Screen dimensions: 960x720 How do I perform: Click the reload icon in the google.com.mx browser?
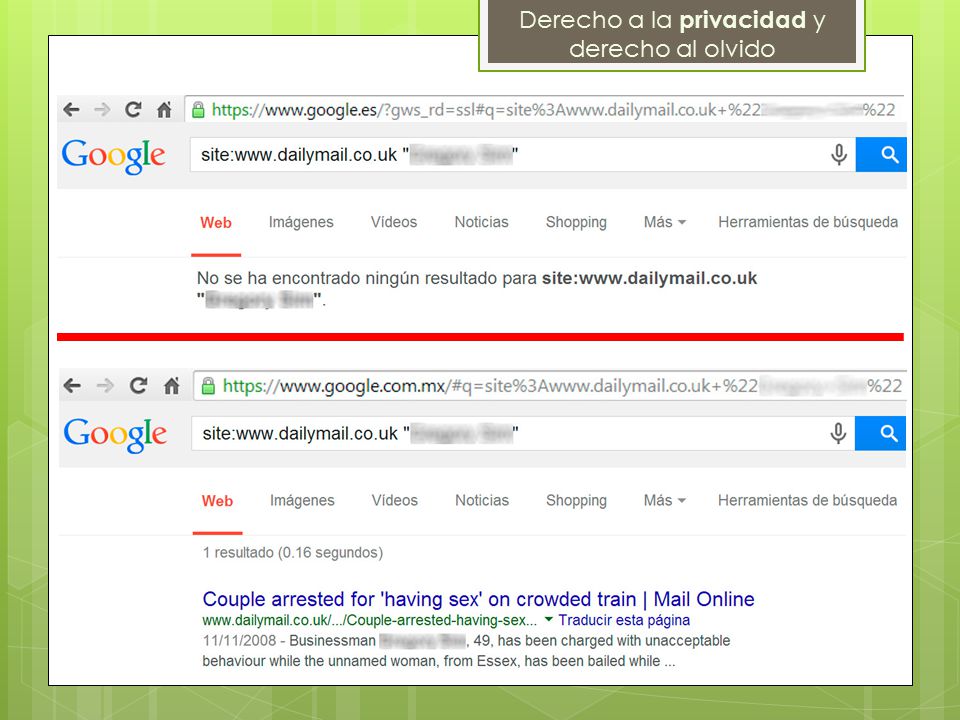(138, 386)
